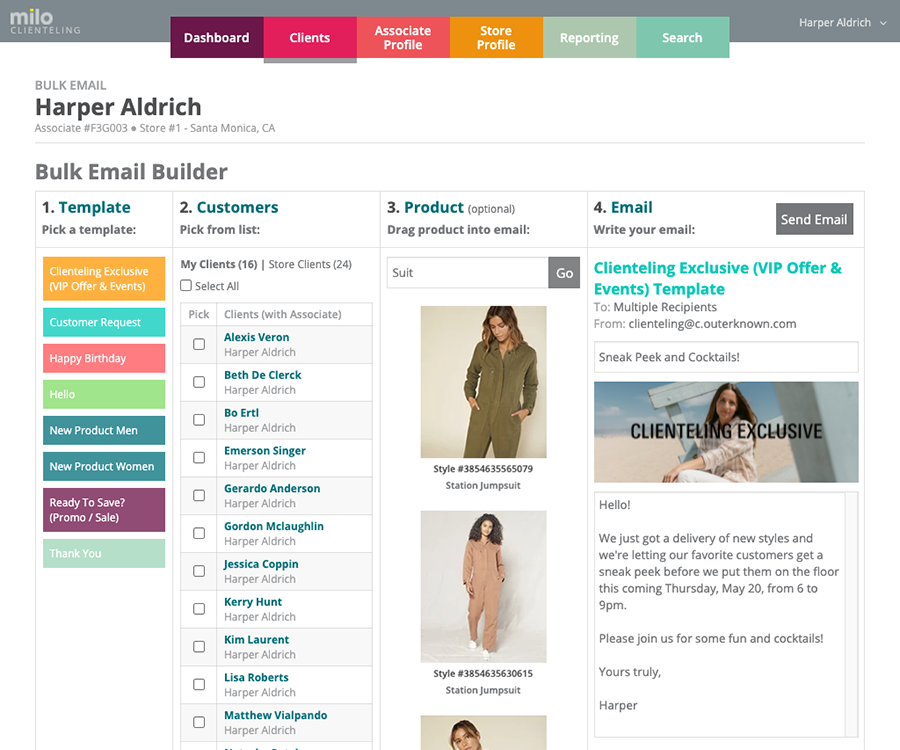Open Alexis Veron's client name link

257,337
